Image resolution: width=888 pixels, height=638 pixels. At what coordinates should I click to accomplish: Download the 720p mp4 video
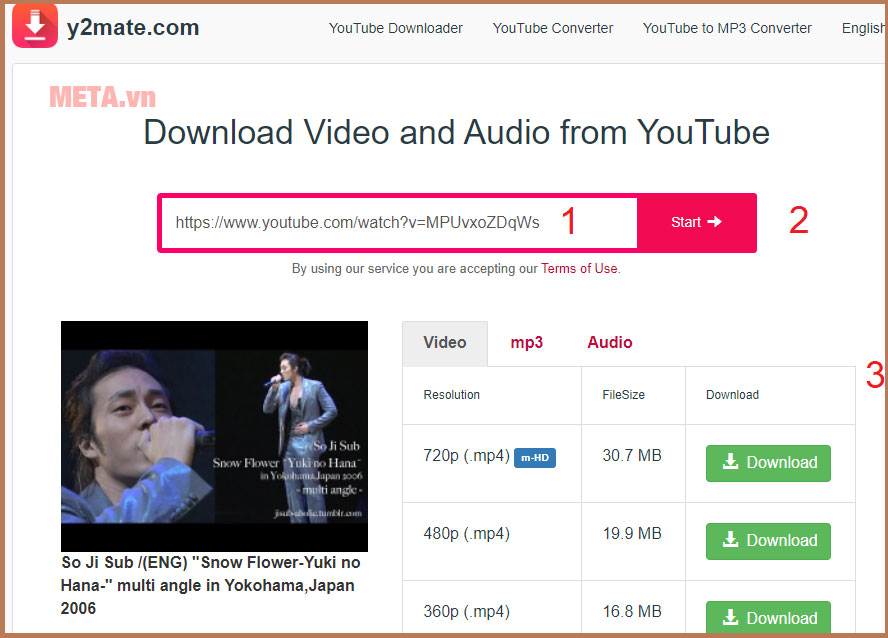(x=768, y=462)
